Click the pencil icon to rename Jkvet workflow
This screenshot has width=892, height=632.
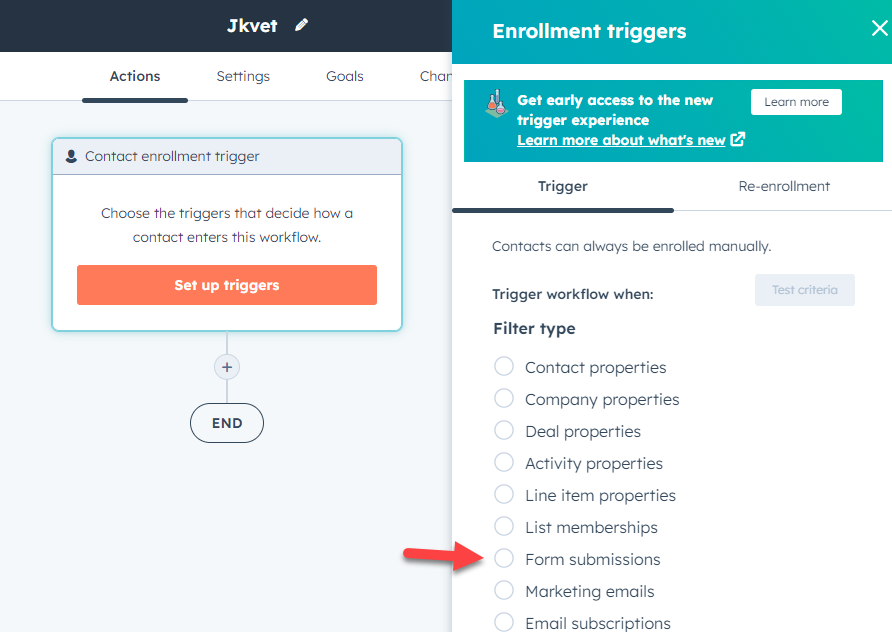click(x=301, y=25)
